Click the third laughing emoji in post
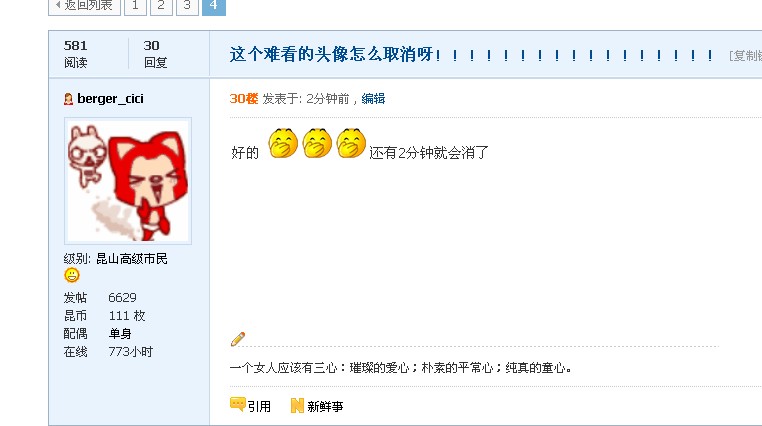Image resolution: width=762 pixels, height=426 pixels. click(x=351, y=143)
